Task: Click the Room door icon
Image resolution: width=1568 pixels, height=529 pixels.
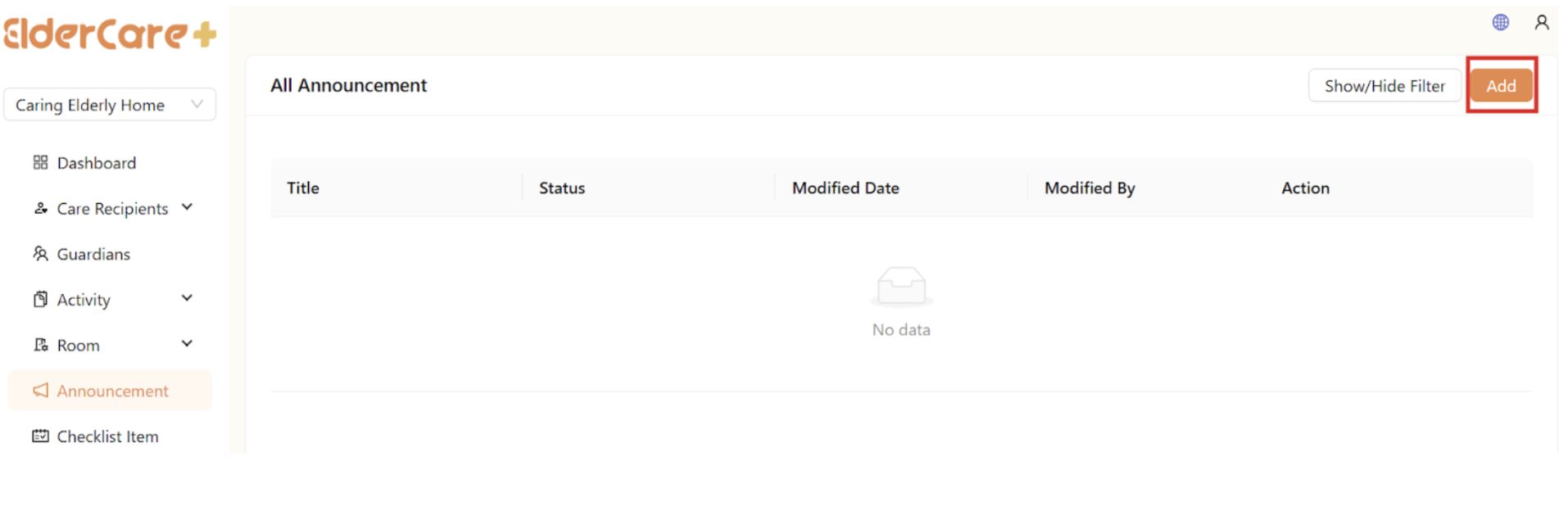Action: click(x=40, y=346)
